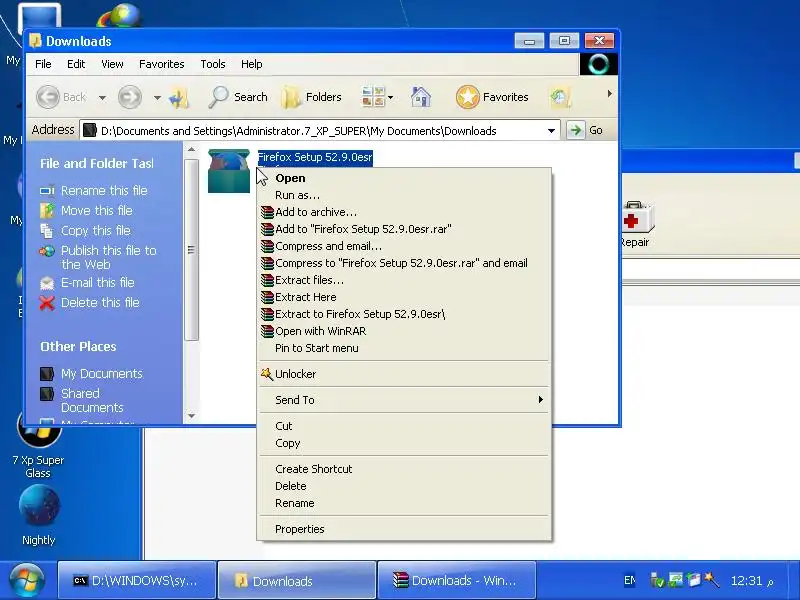
Task: Open the Favorites star toolbar button
Action: tap(492, 97)
